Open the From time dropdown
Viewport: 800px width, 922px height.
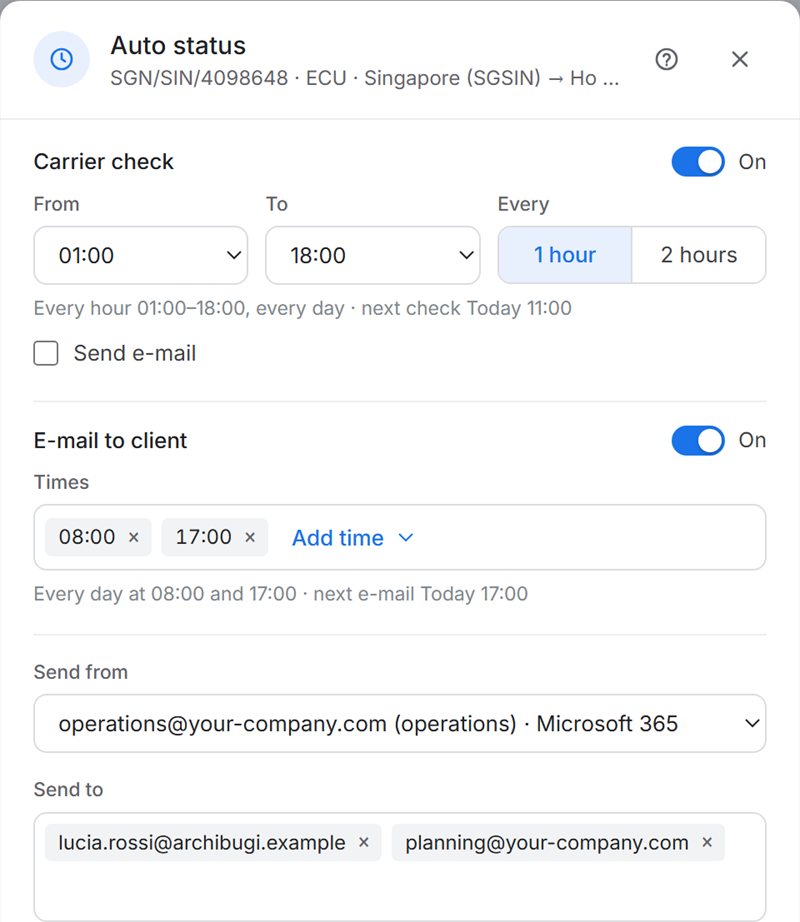point(141,255)
